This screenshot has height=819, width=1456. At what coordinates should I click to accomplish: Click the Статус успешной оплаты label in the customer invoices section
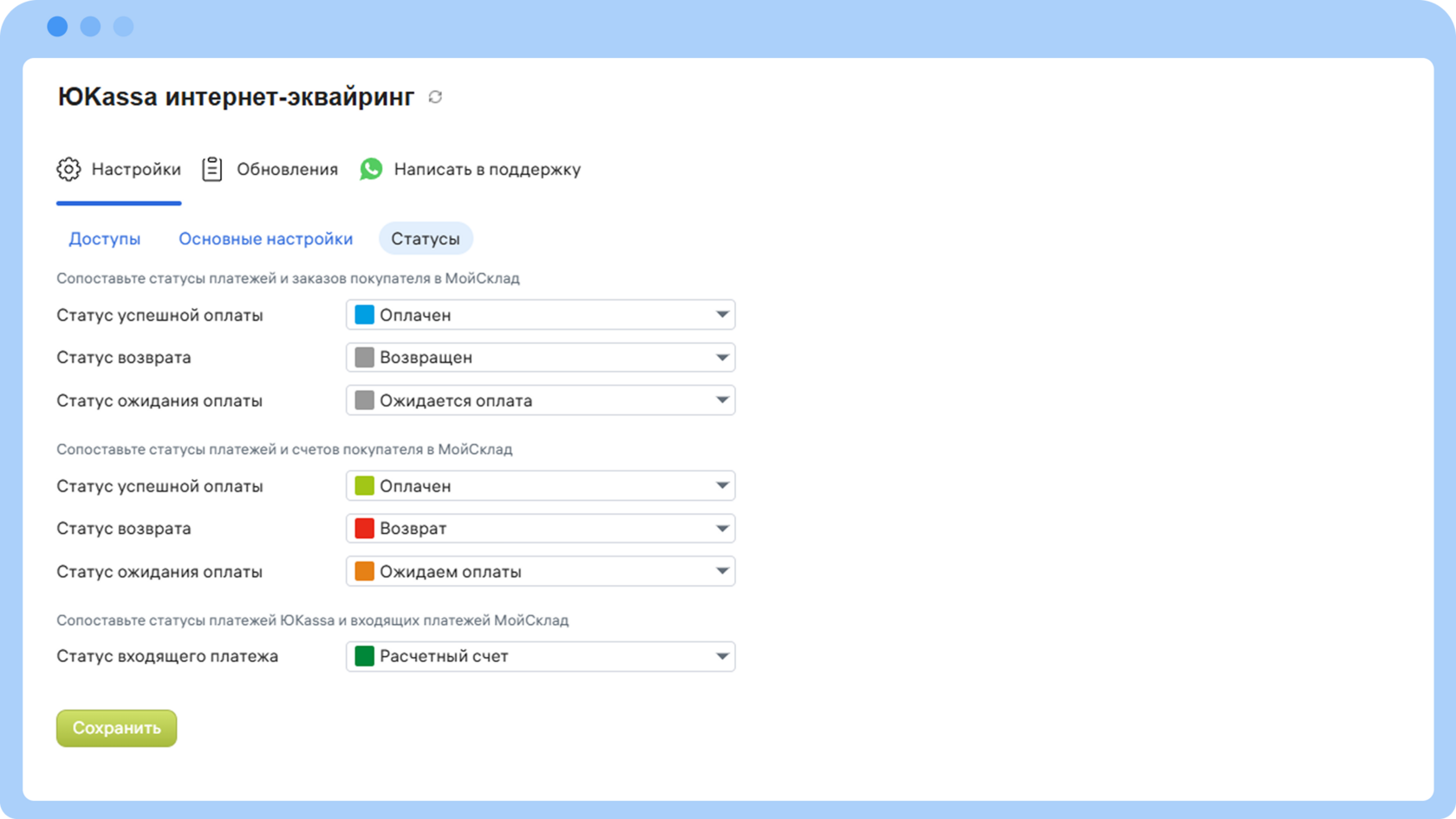(x=159, y=486)
